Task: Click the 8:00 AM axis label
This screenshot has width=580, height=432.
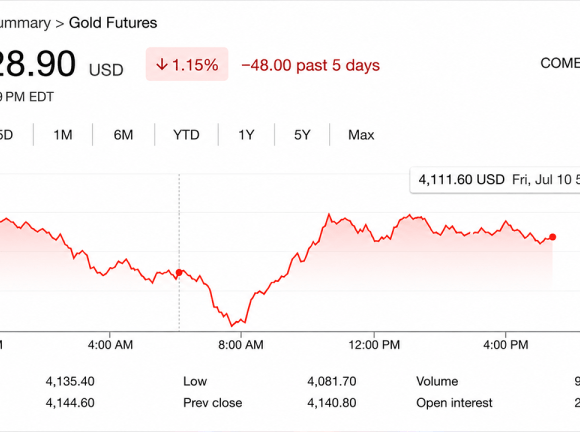Action: click(241, 345)
